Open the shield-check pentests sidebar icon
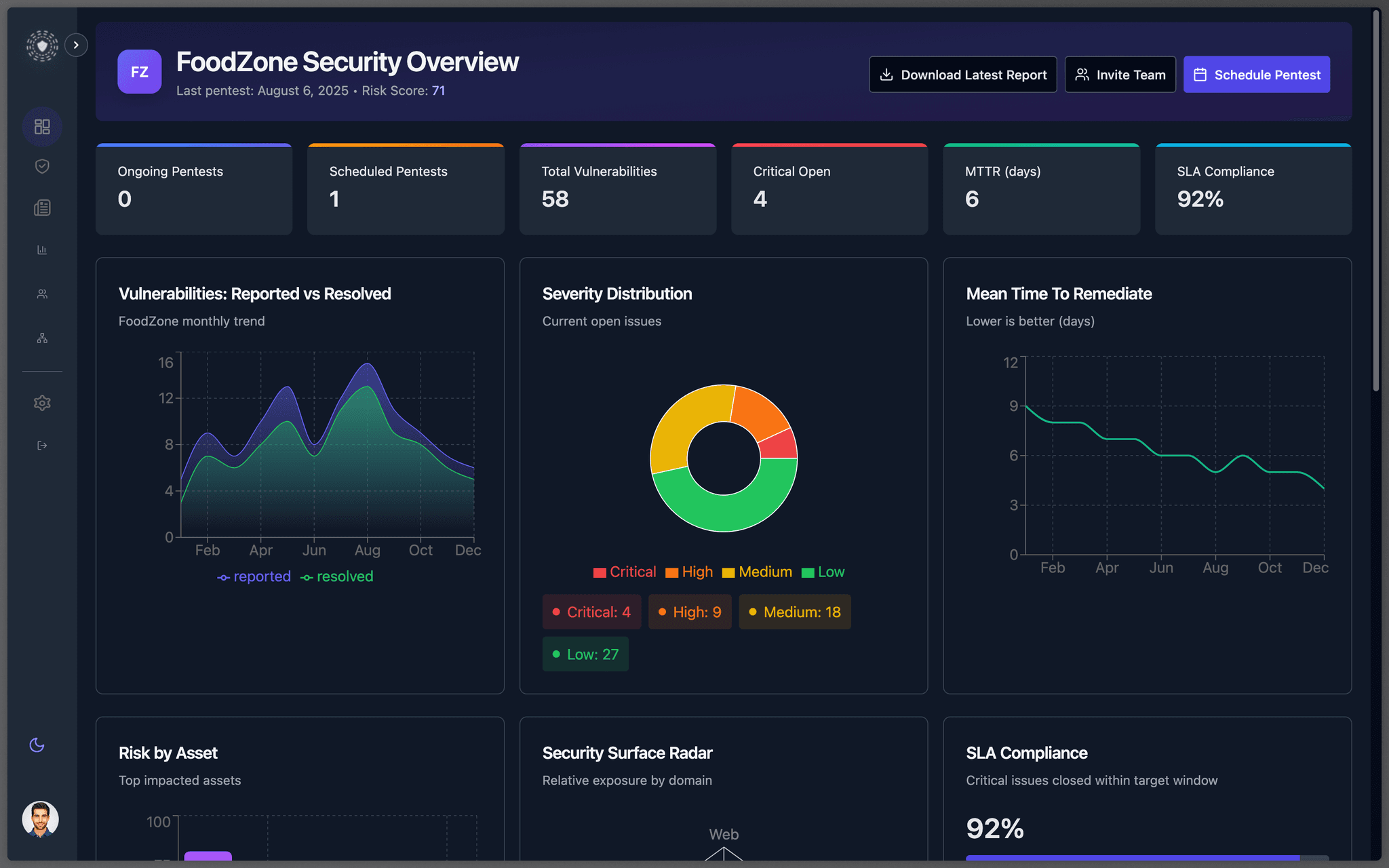The width and height of the screenshot is (1389, 868). (x=42, y=166)
